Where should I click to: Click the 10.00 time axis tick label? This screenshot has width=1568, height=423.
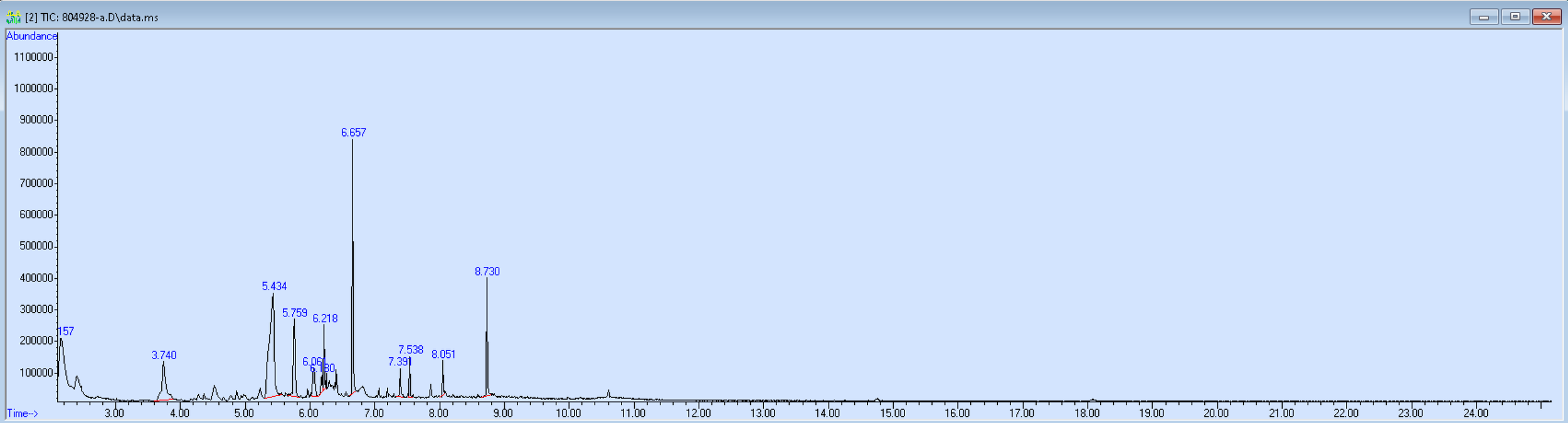(568, 413)
